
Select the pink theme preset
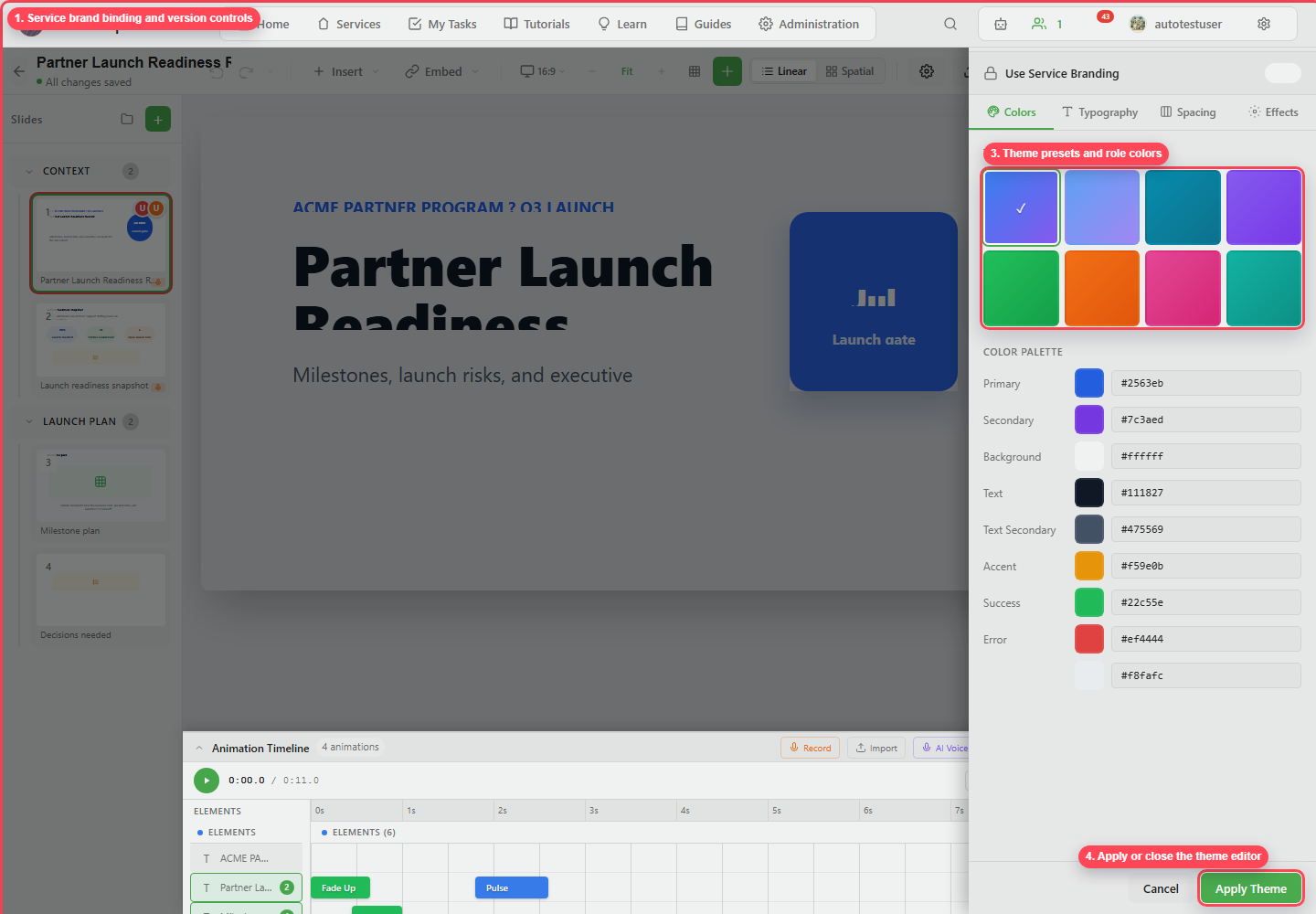tap(1183, 288)
